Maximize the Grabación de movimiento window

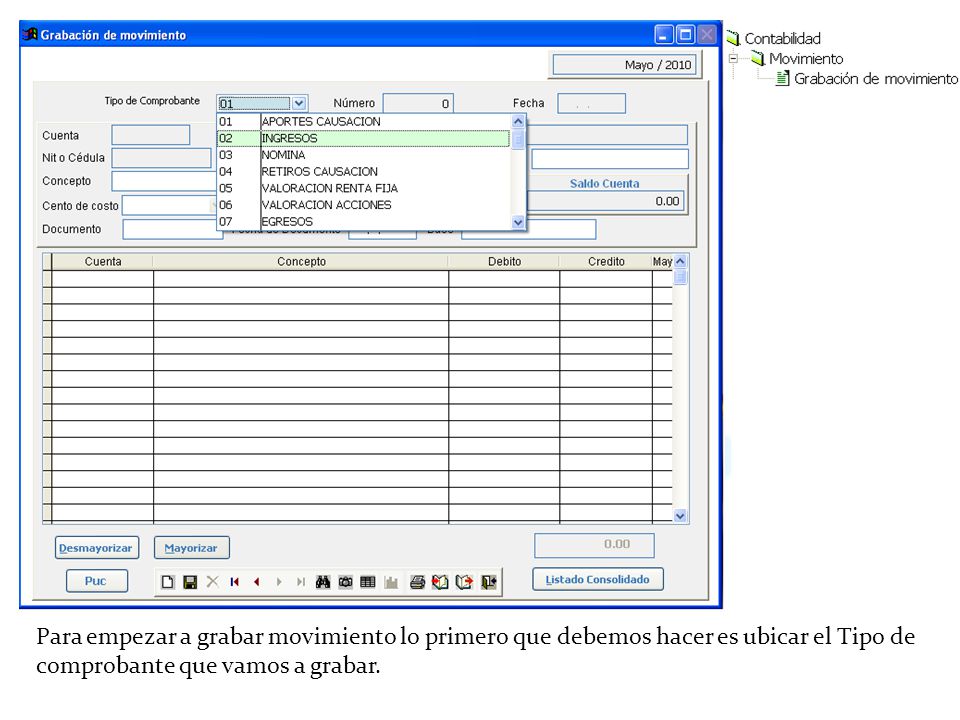click(x=685, y=34)
